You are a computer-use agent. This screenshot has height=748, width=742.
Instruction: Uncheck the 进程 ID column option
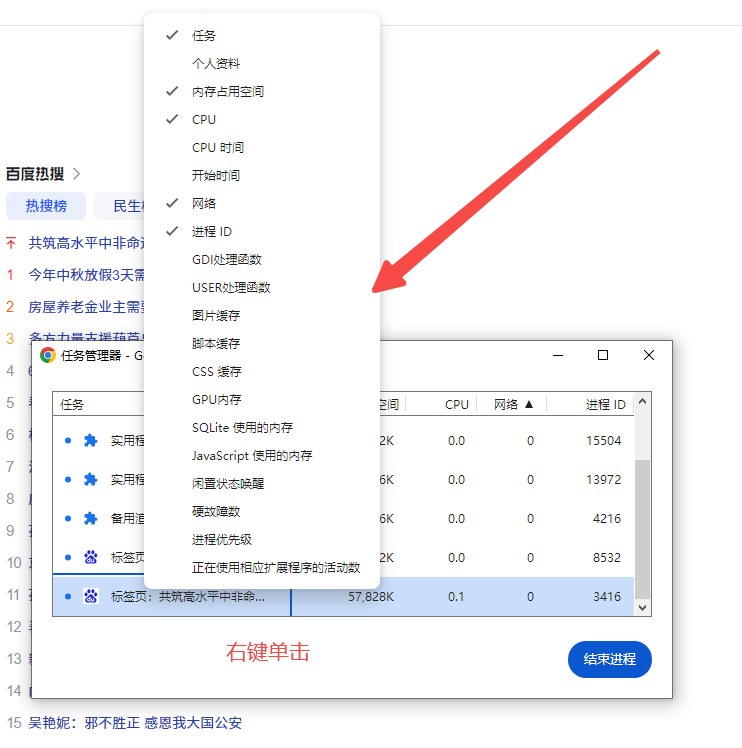262,231
